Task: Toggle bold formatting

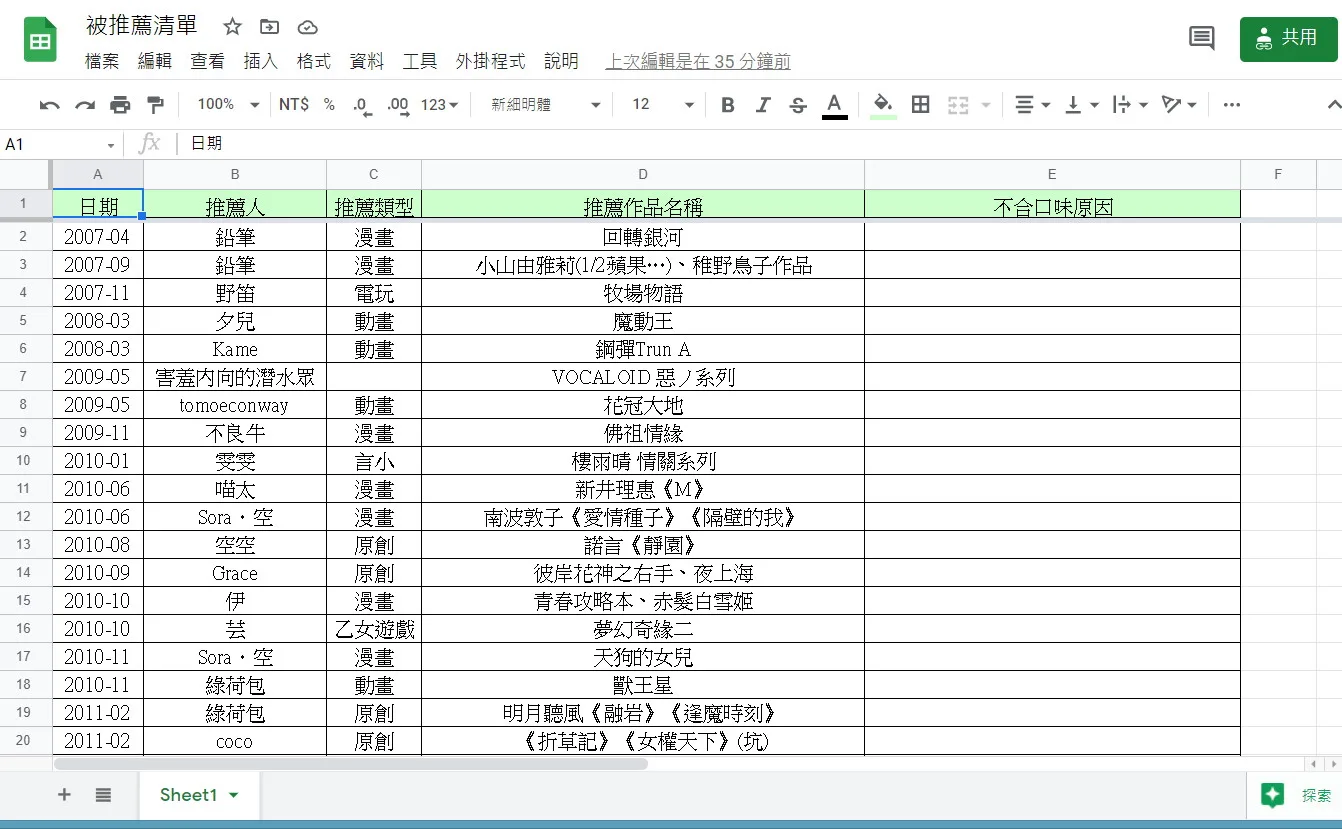Action: pos(728,105)
